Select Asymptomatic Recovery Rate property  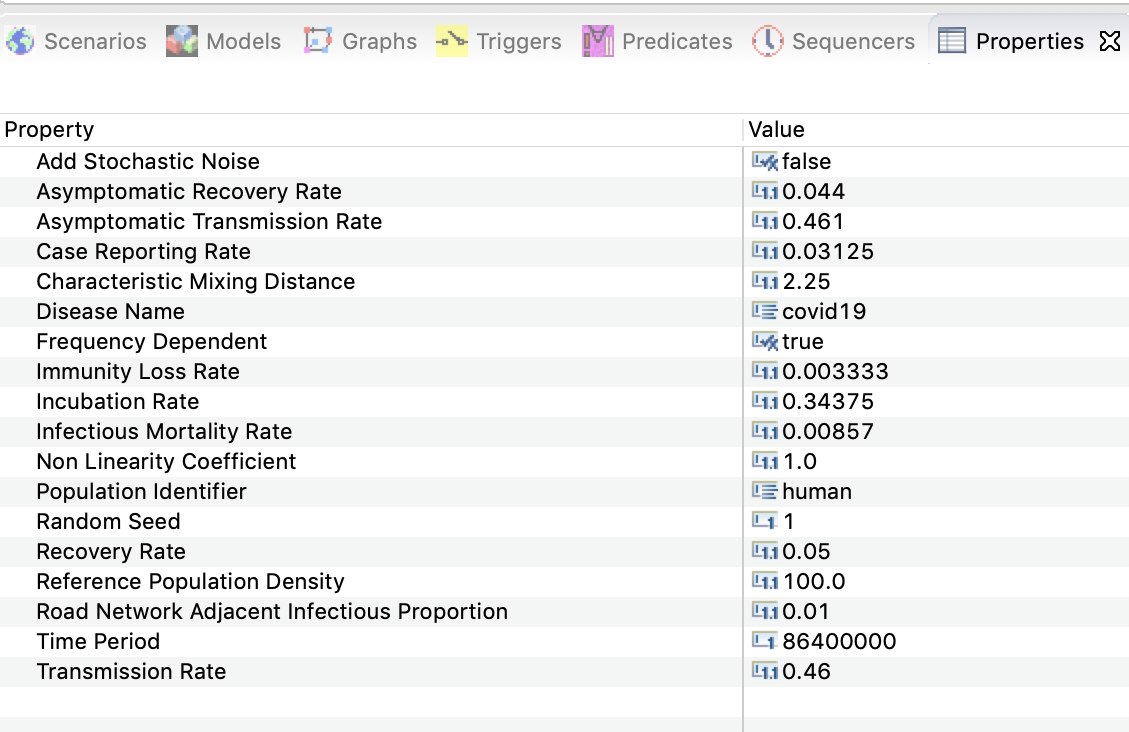189,191
